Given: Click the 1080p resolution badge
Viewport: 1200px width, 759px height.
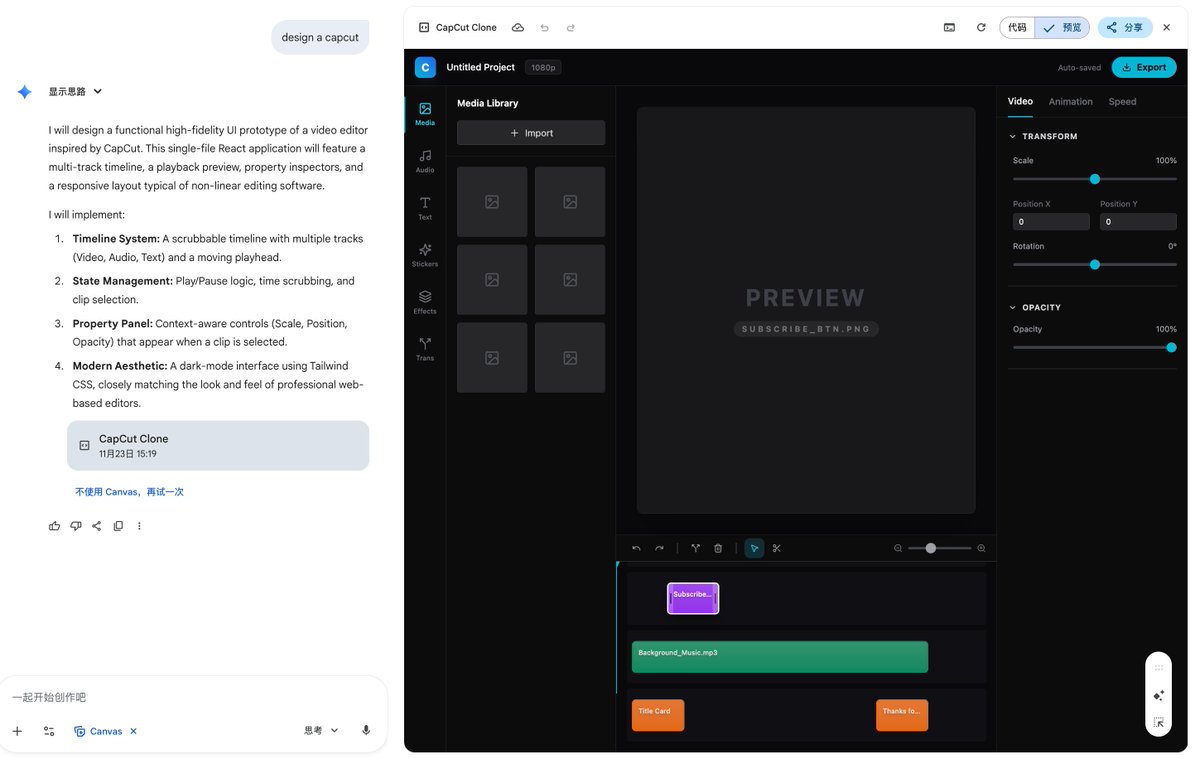Looking at the screenshot, I should pos(543,67).
